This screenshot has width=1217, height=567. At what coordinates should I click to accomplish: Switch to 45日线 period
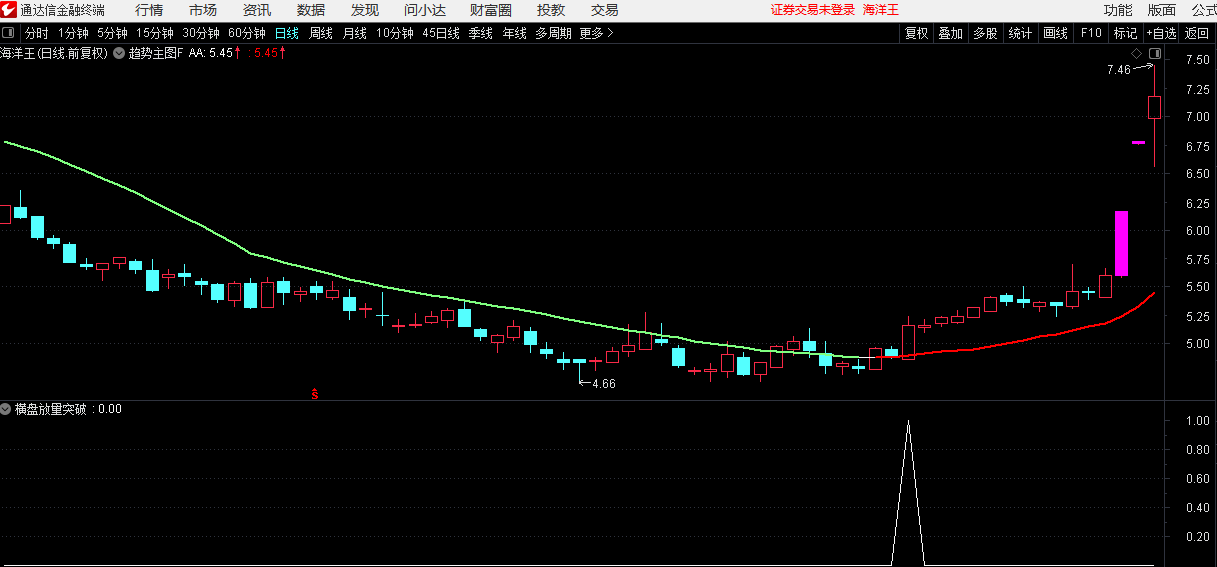pyautogui.click(x=441, y=33)
